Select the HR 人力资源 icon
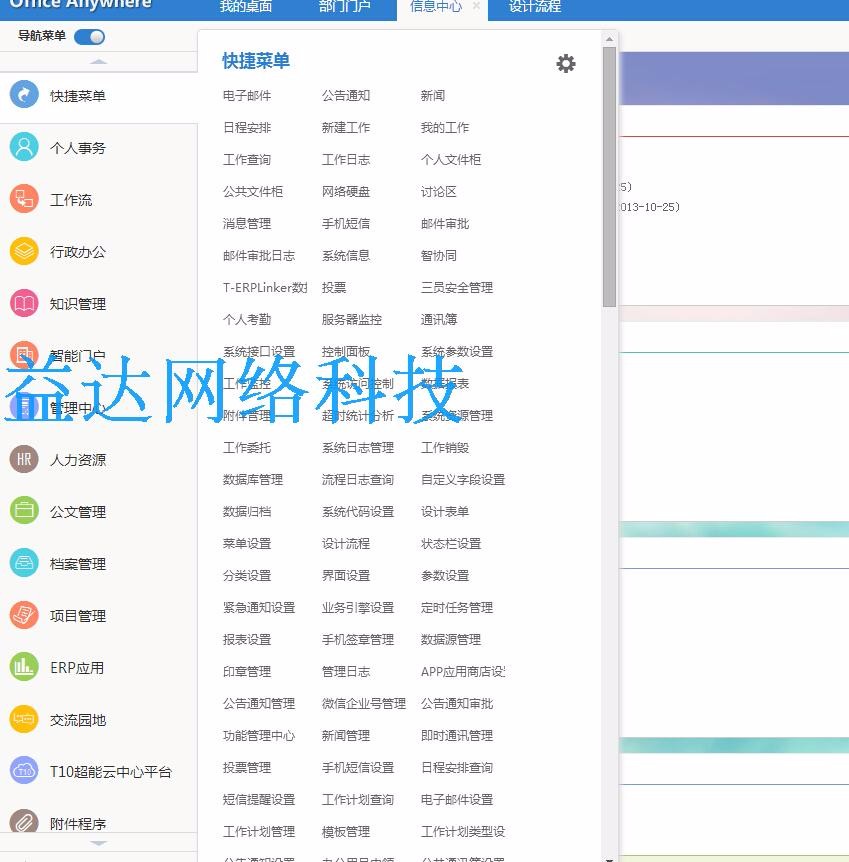849x862 pixels. (x=24, y=459)
